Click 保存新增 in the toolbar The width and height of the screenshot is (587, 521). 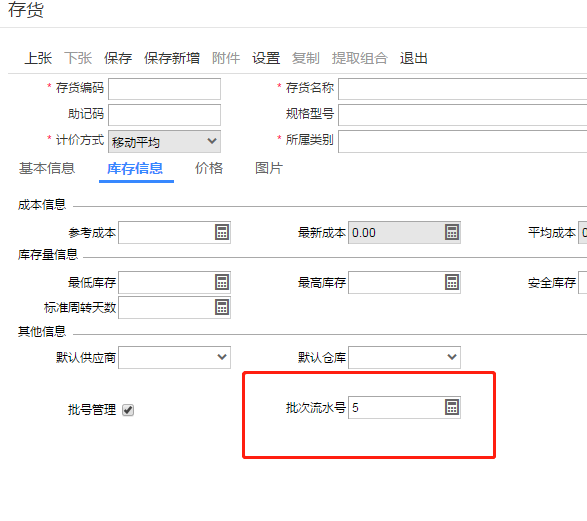point(172,58)
